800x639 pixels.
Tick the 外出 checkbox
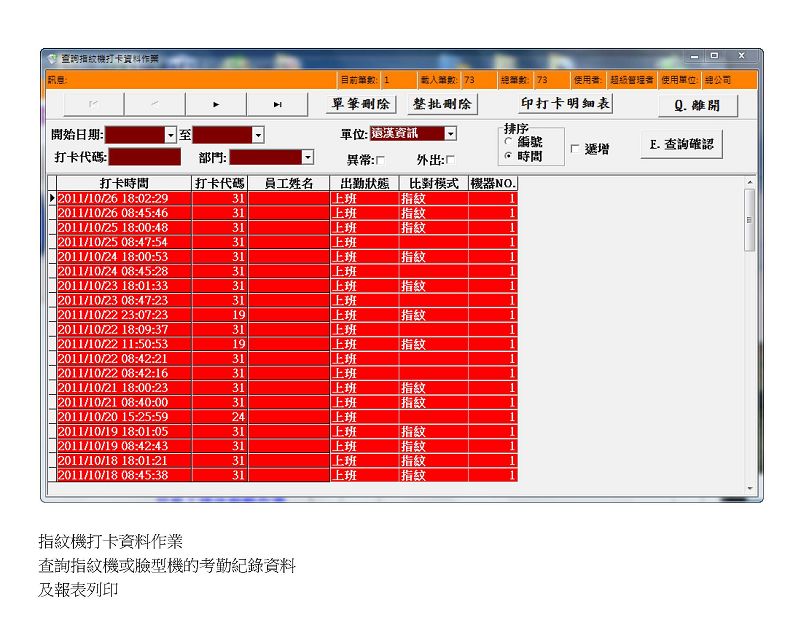(450, 160)
